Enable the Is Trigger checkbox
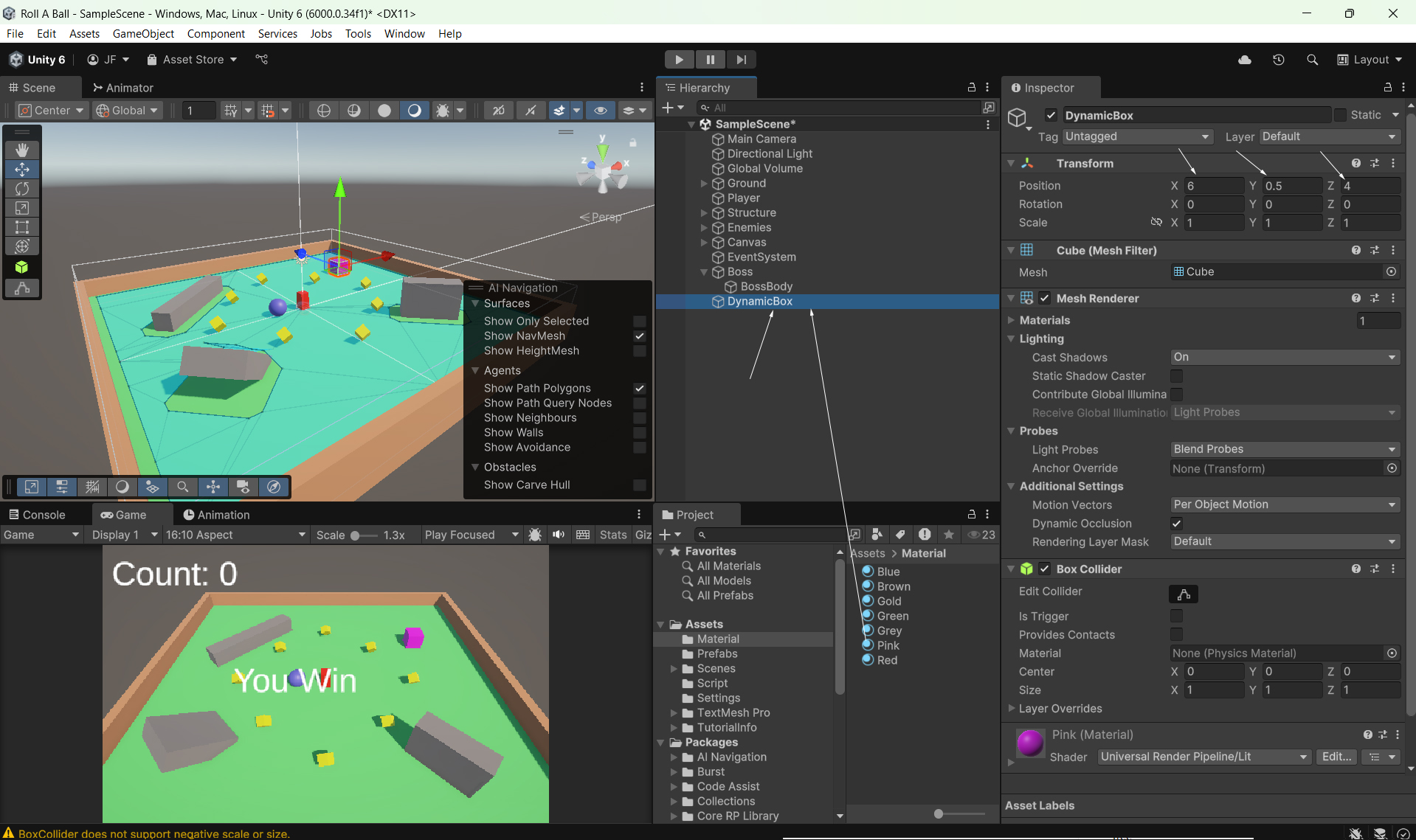 coord(1176,616)
